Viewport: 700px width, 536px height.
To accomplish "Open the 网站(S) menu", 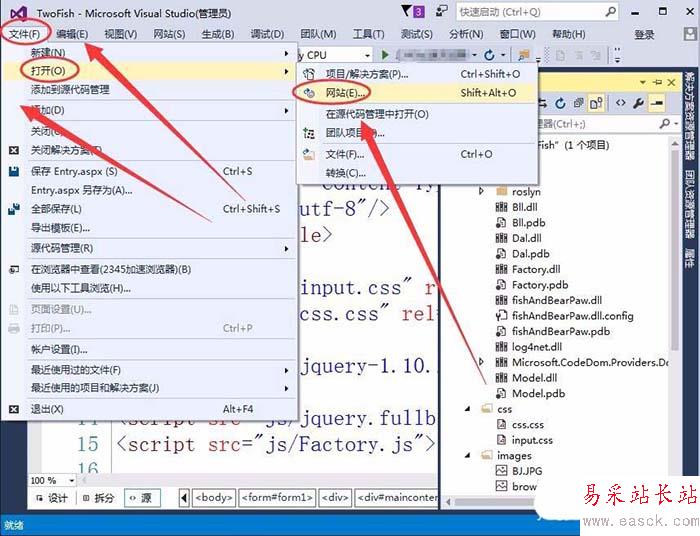I will [169, 34].
